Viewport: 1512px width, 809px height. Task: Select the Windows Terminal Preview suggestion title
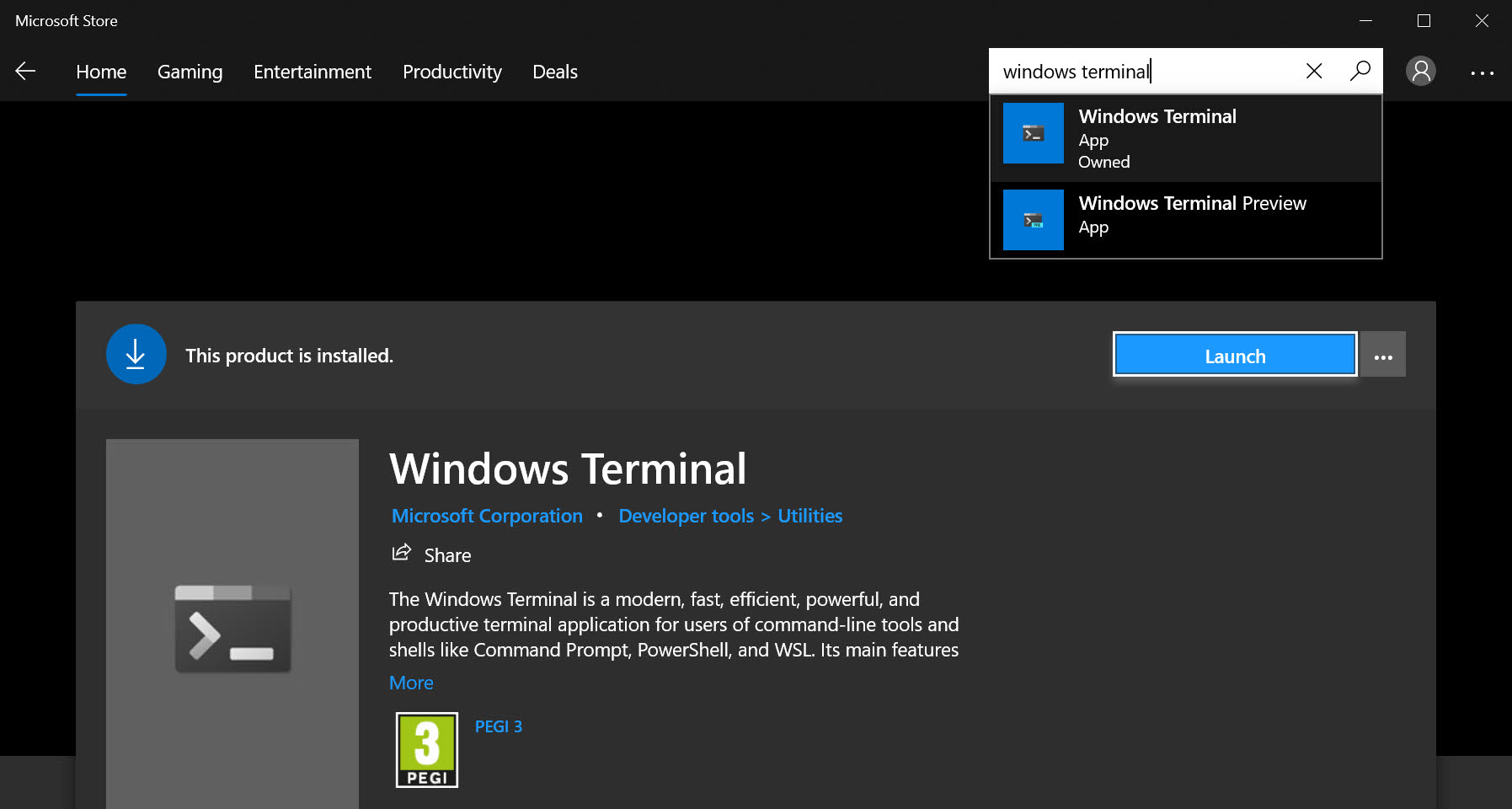tap(1193, 203)
